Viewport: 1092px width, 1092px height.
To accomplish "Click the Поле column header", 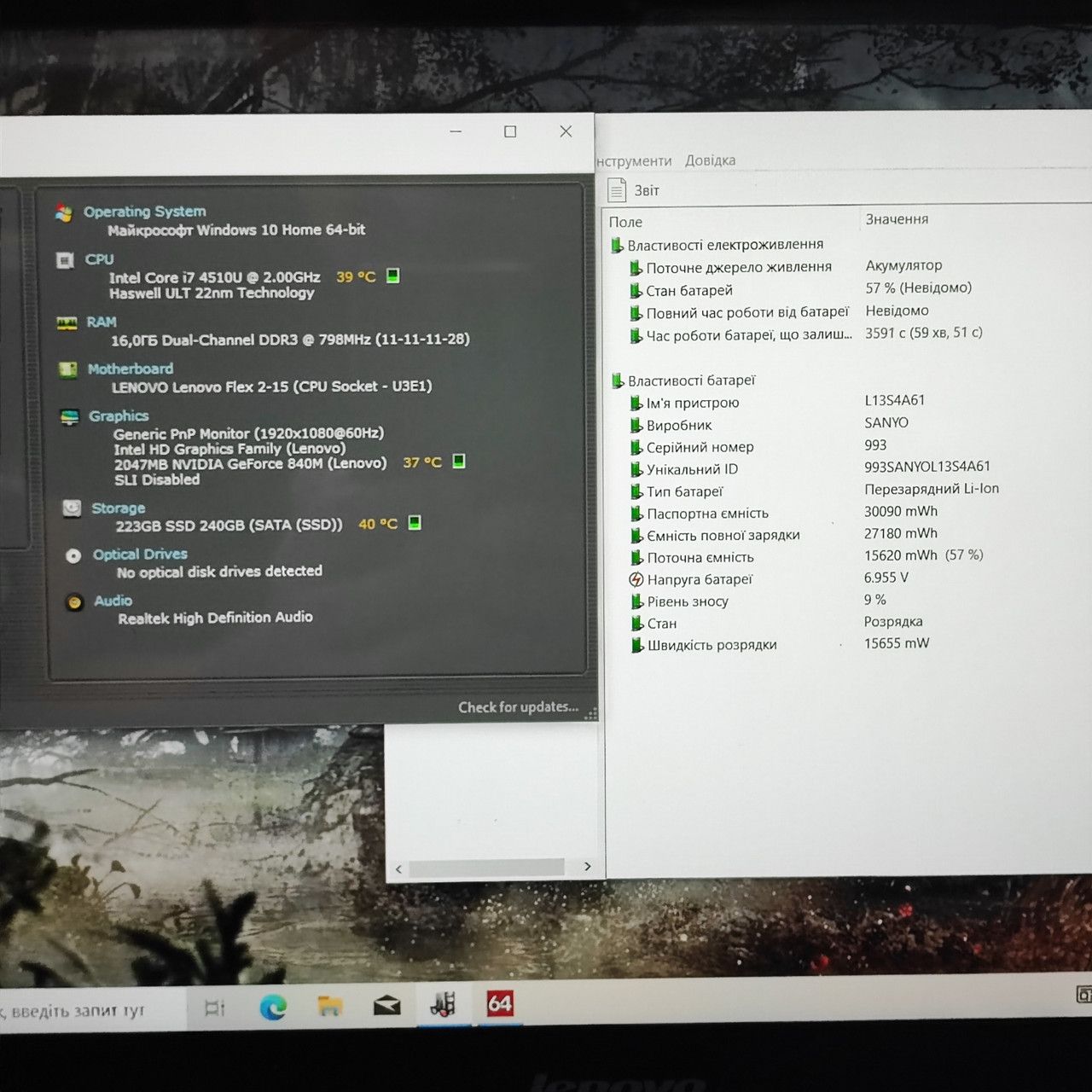I will [625, 222].
